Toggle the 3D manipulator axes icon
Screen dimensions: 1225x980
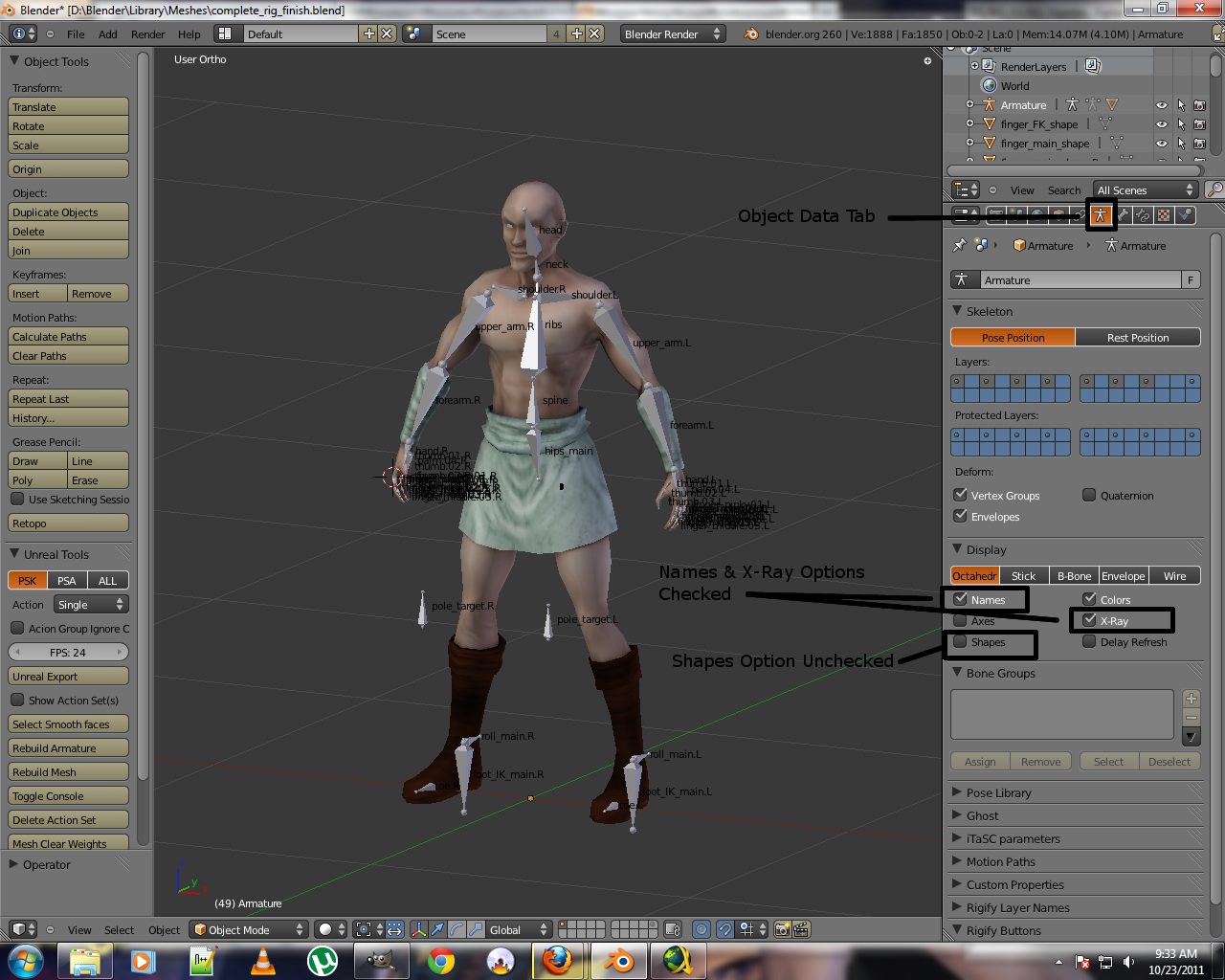tap(418, 929)
